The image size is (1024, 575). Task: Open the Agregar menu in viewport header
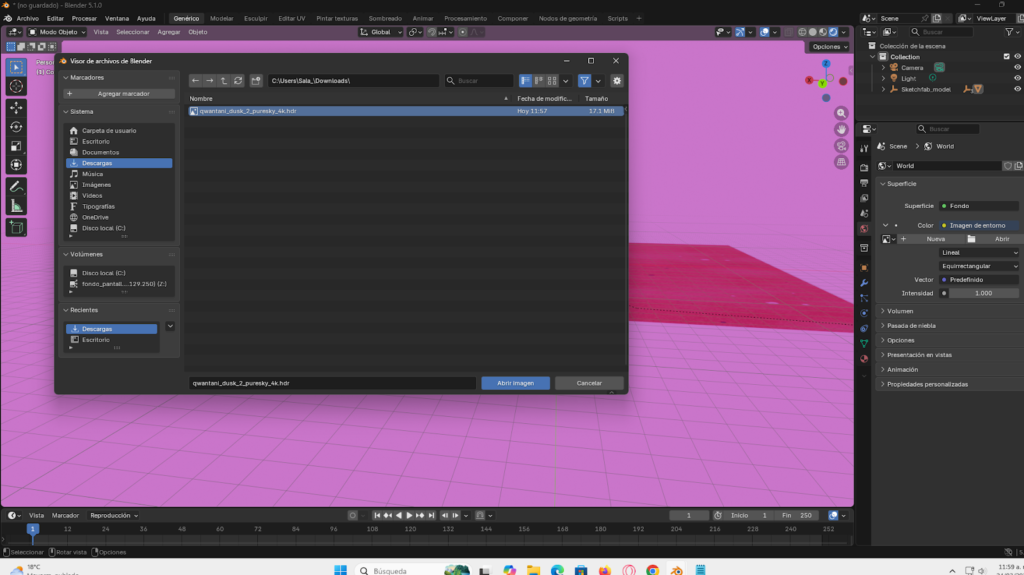coord(168,32)
